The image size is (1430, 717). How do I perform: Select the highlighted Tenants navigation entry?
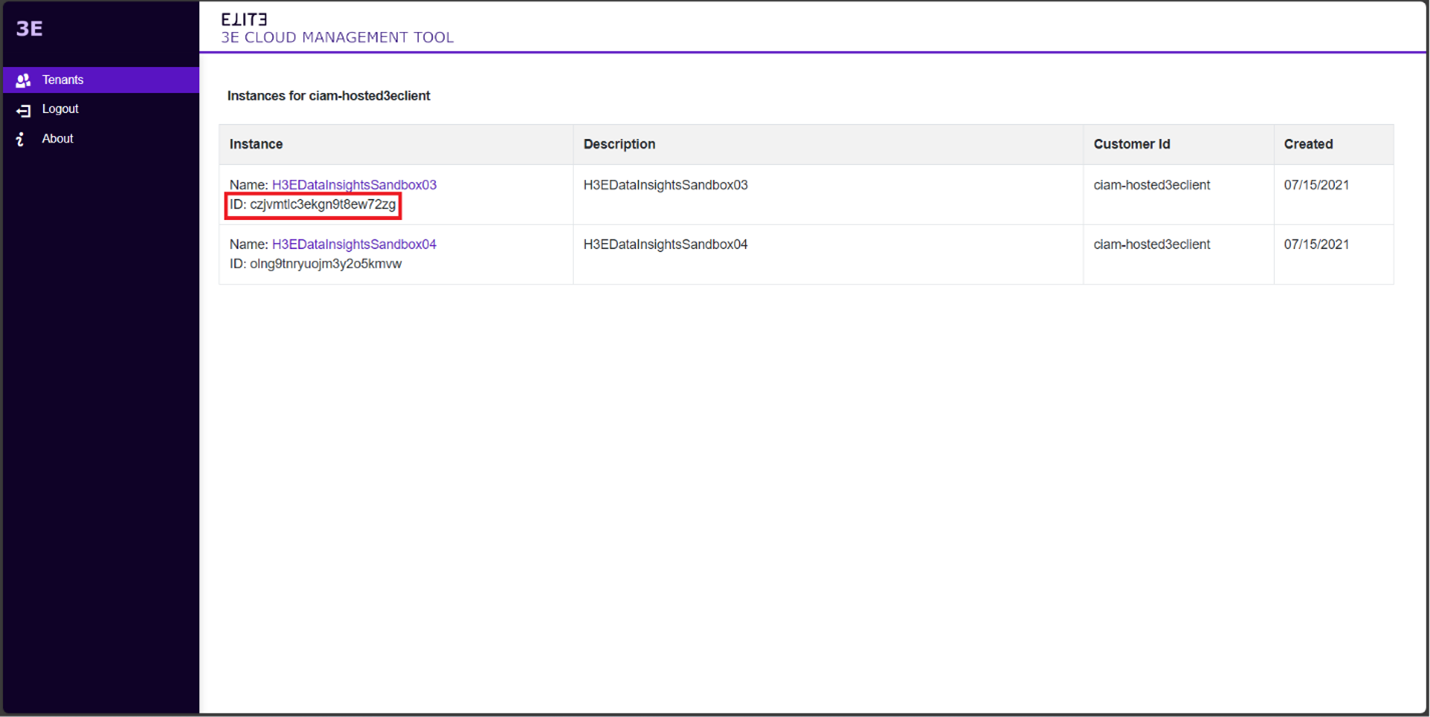click(x=62, y=80)
